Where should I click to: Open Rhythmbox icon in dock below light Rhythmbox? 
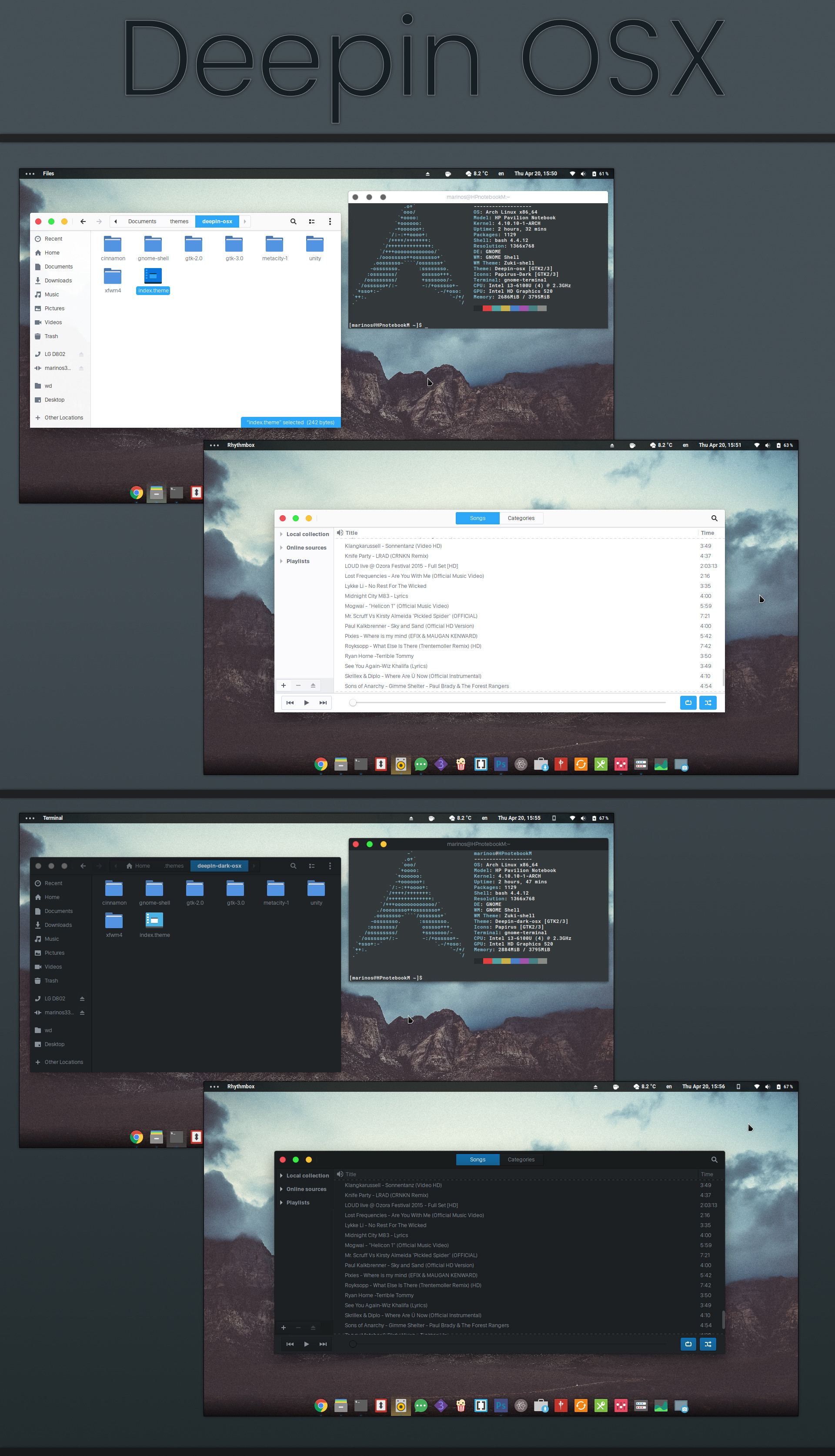401,764
